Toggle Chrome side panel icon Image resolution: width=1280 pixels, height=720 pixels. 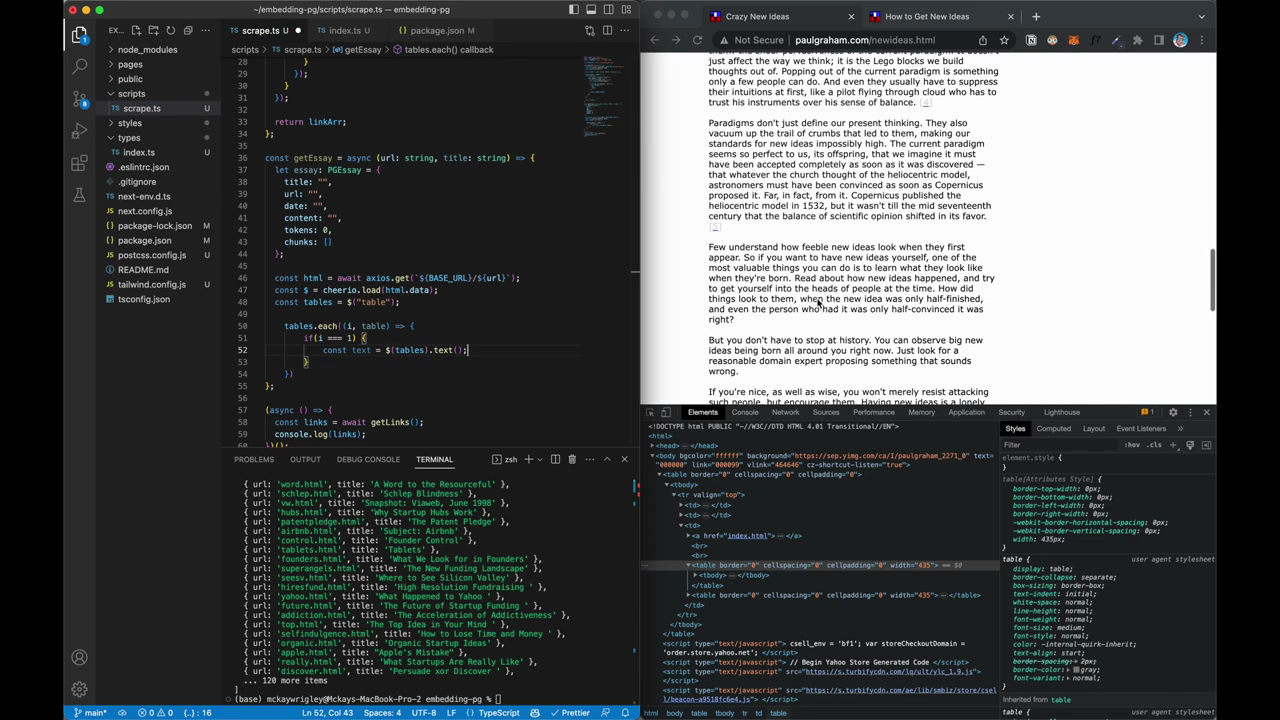point(1158,40)
